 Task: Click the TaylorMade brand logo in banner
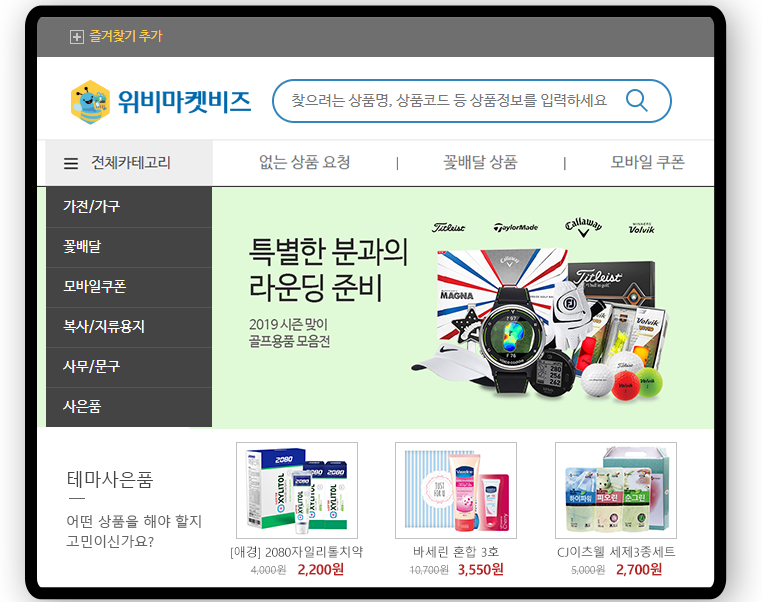click(516, 227)
